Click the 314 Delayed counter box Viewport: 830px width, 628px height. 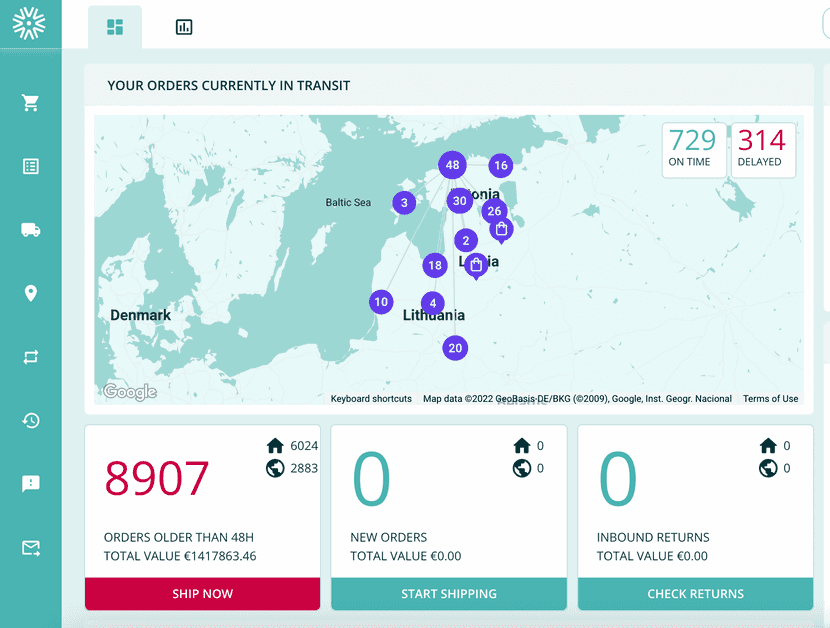click(x=763, y=150)
